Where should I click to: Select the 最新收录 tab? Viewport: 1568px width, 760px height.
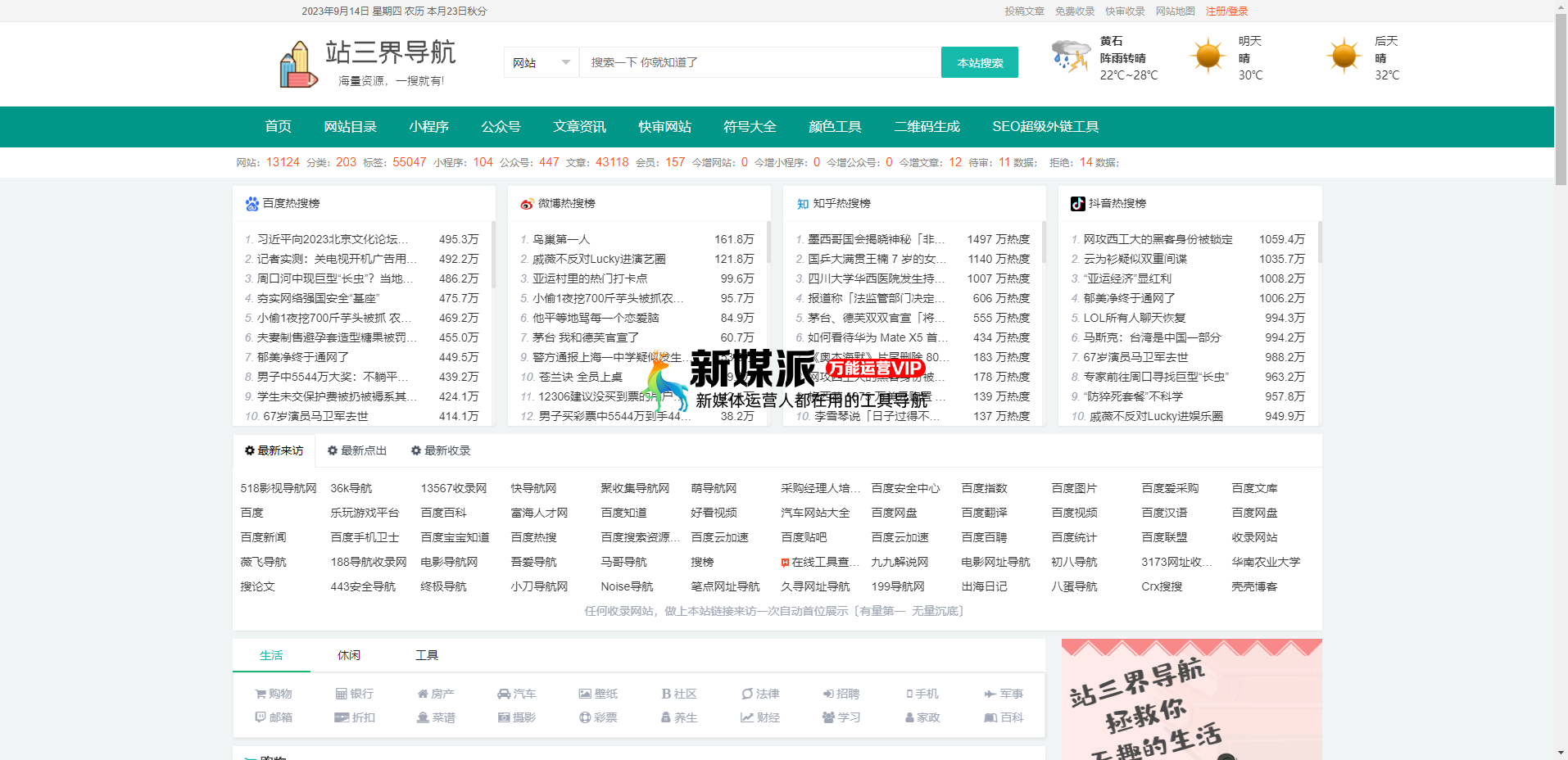[441, 450]
